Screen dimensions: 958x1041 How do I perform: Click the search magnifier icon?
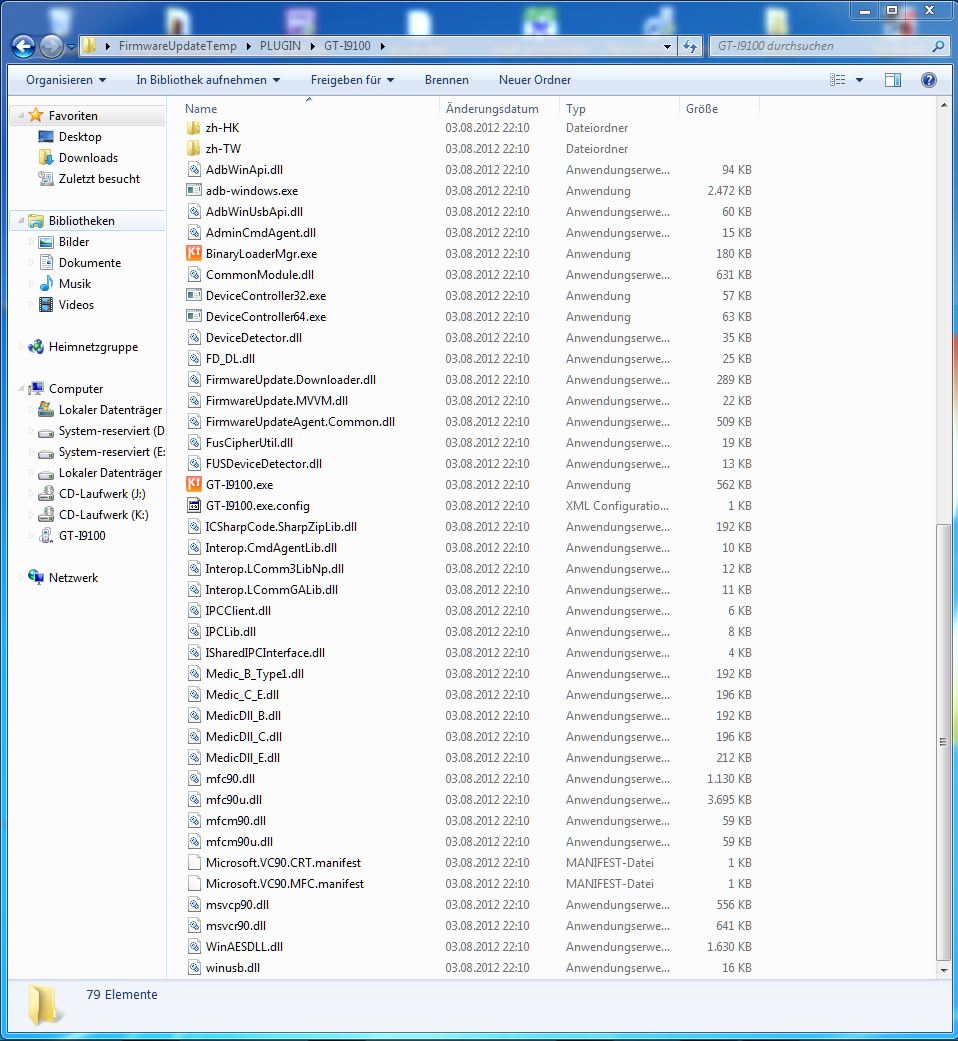[937, 46]
